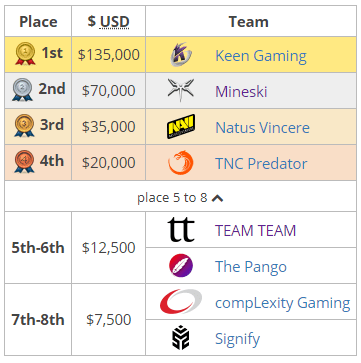Click the Signify black logo
361x363 pixels.
click(x=181, y=337)
